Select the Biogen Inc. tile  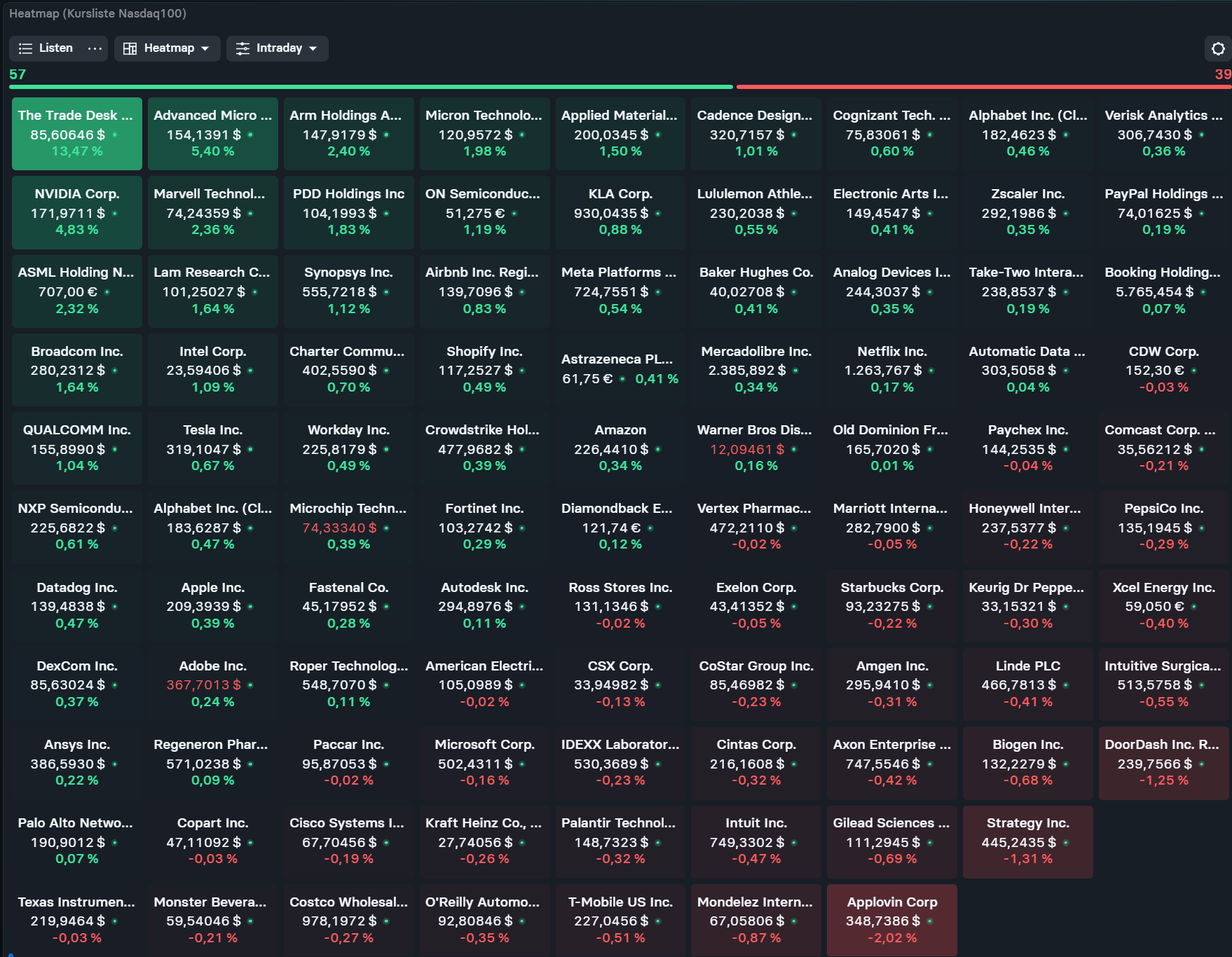[1028, 763]
